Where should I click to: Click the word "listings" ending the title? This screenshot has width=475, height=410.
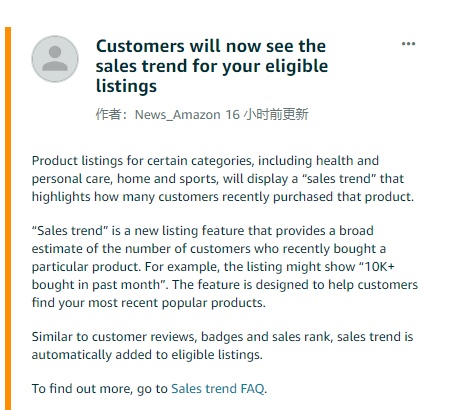pos(126,86)
